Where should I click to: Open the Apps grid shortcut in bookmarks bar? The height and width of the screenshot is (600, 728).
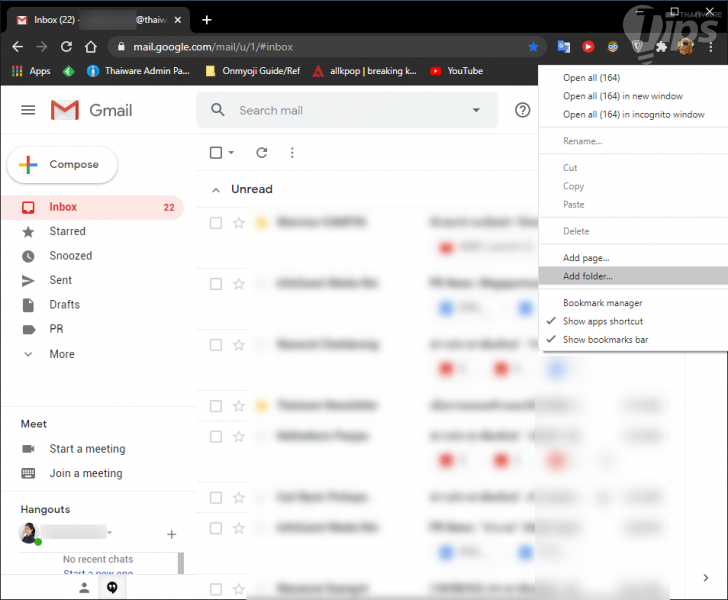click(31, 71)
